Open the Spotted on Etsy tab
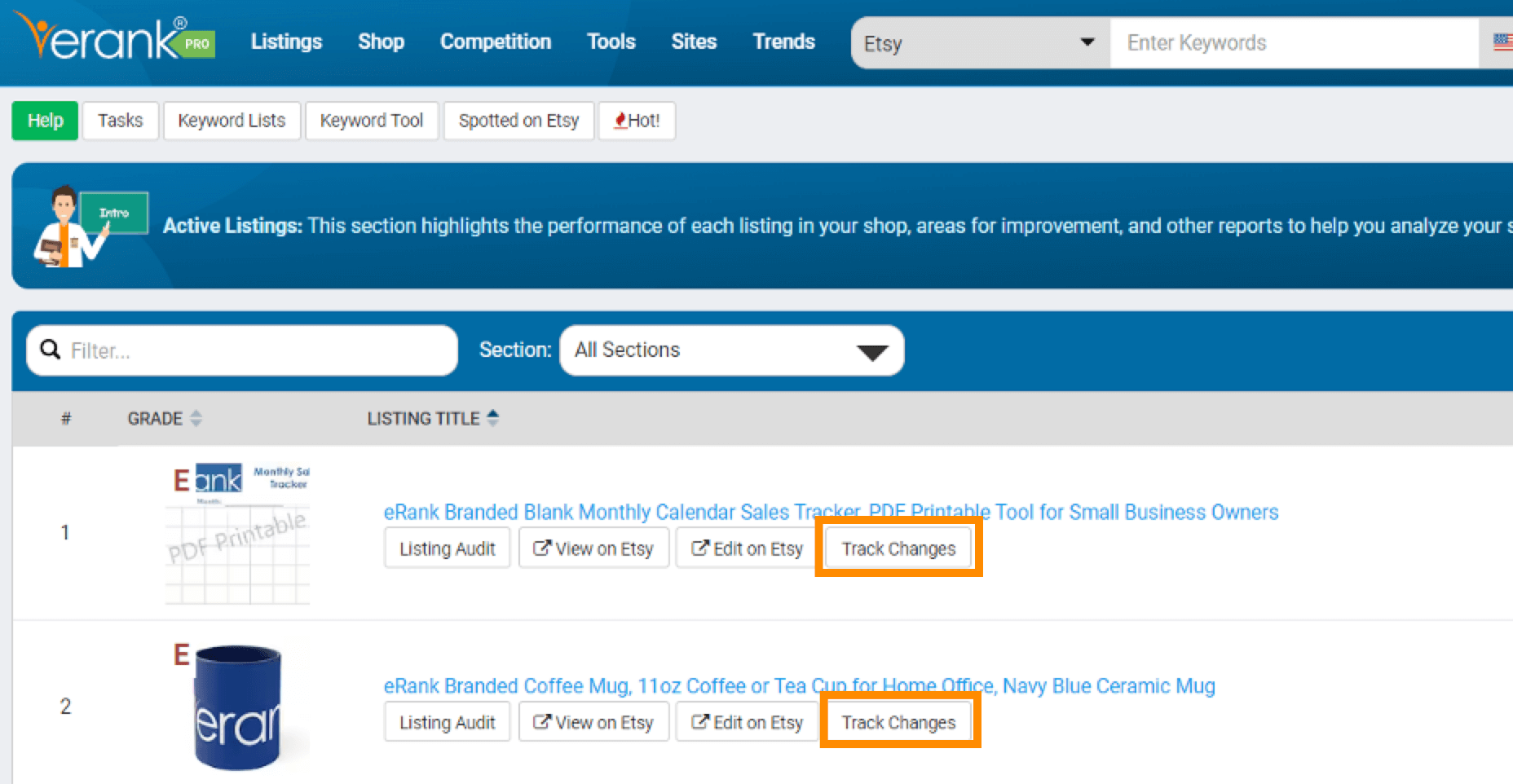The height and width of the screenshot is (784, 1513). coord(518,120)
